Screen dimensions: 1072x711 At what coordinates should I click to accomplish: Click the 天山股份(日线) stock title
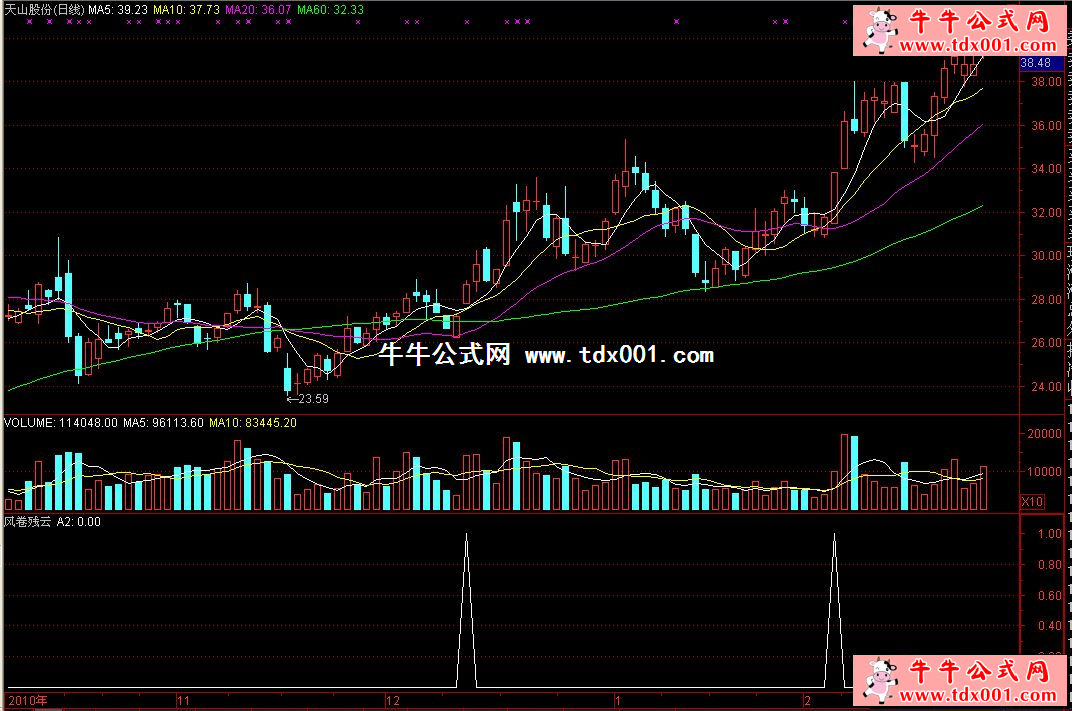coord(45,9)
